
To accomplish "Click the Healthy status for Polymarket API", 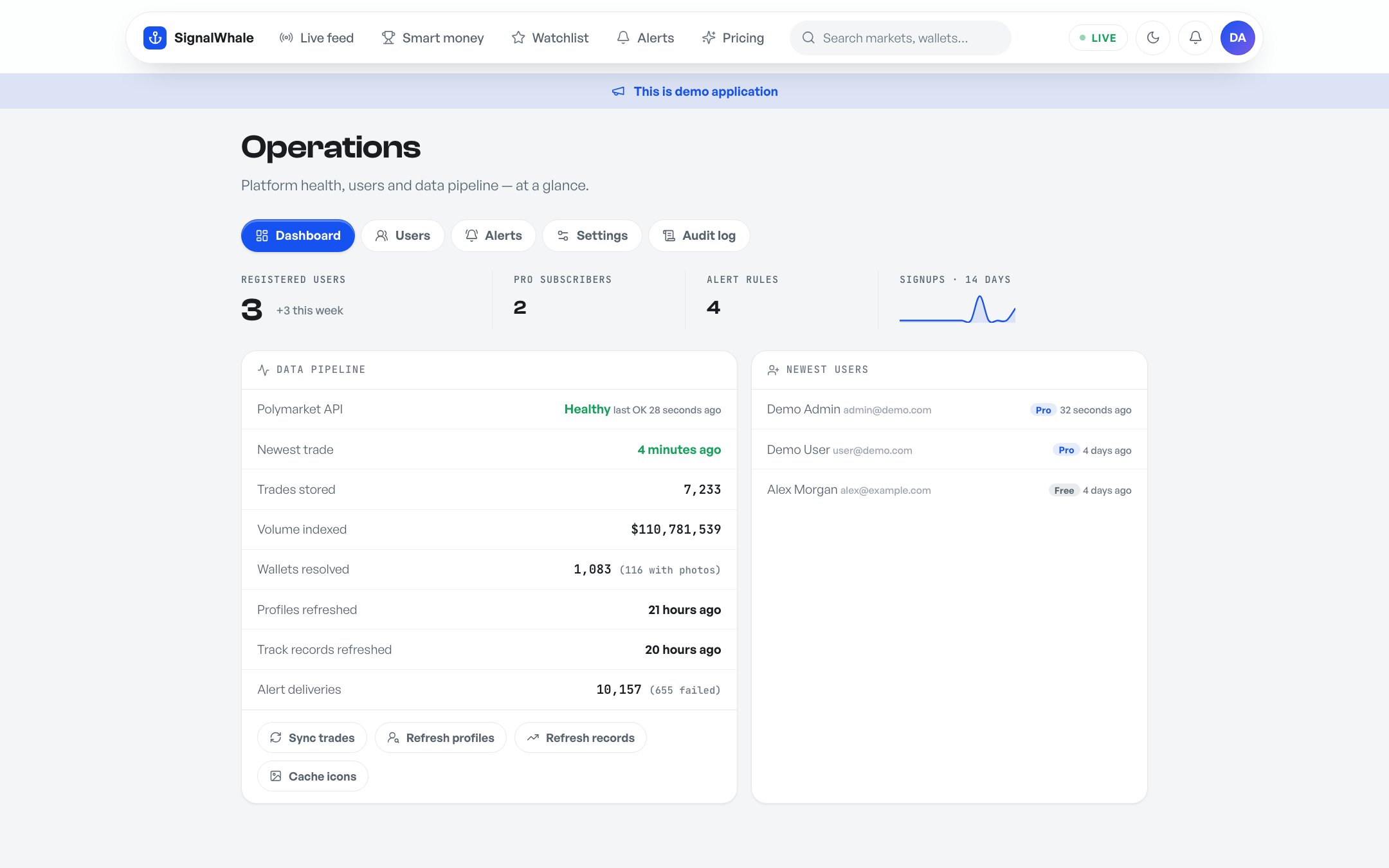I will 587,410.
